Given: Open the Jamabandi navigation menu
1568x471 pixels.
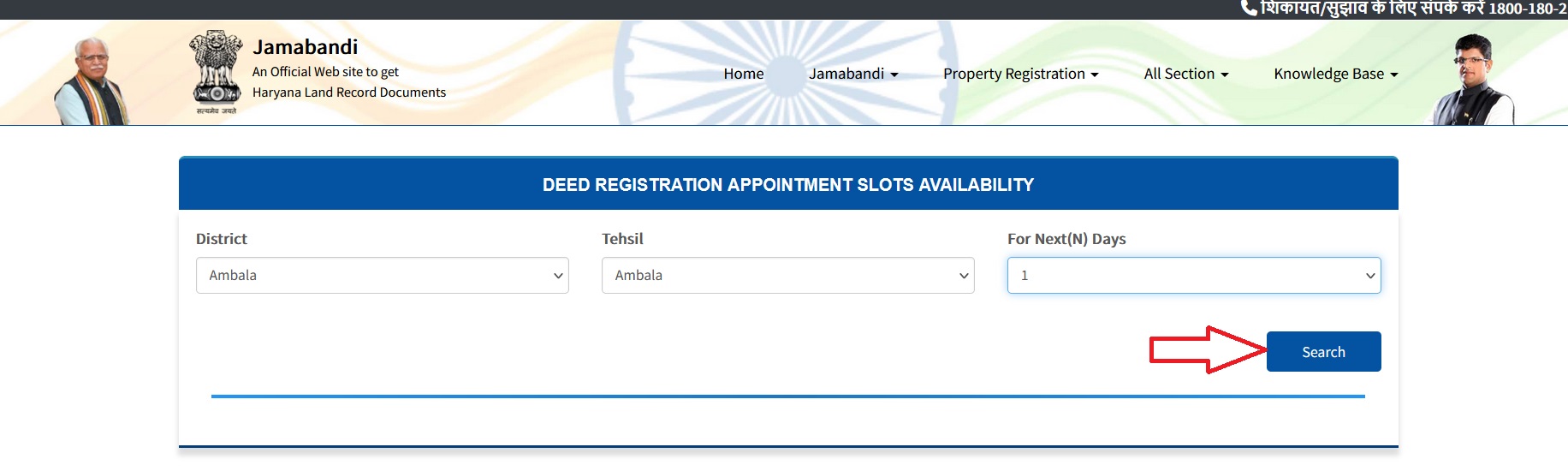Looking at the screenshot, I should 853,74.
